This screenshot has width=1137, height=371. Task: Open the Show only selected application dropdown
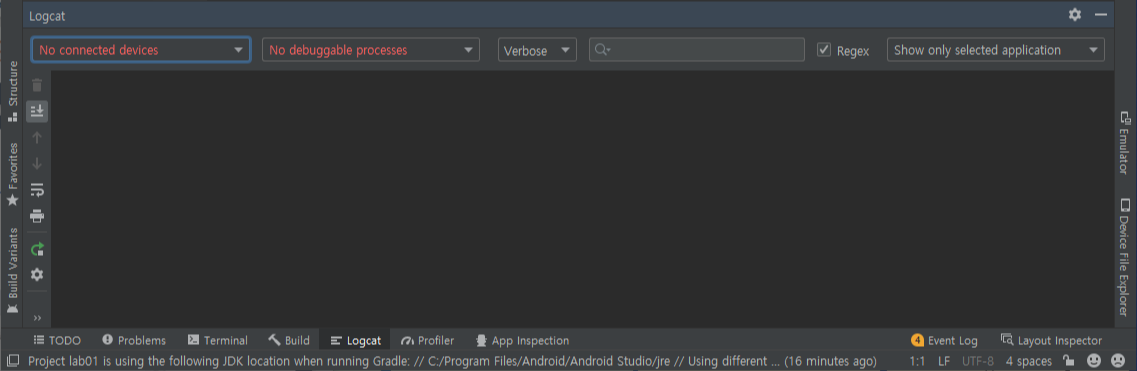point(996,49)
